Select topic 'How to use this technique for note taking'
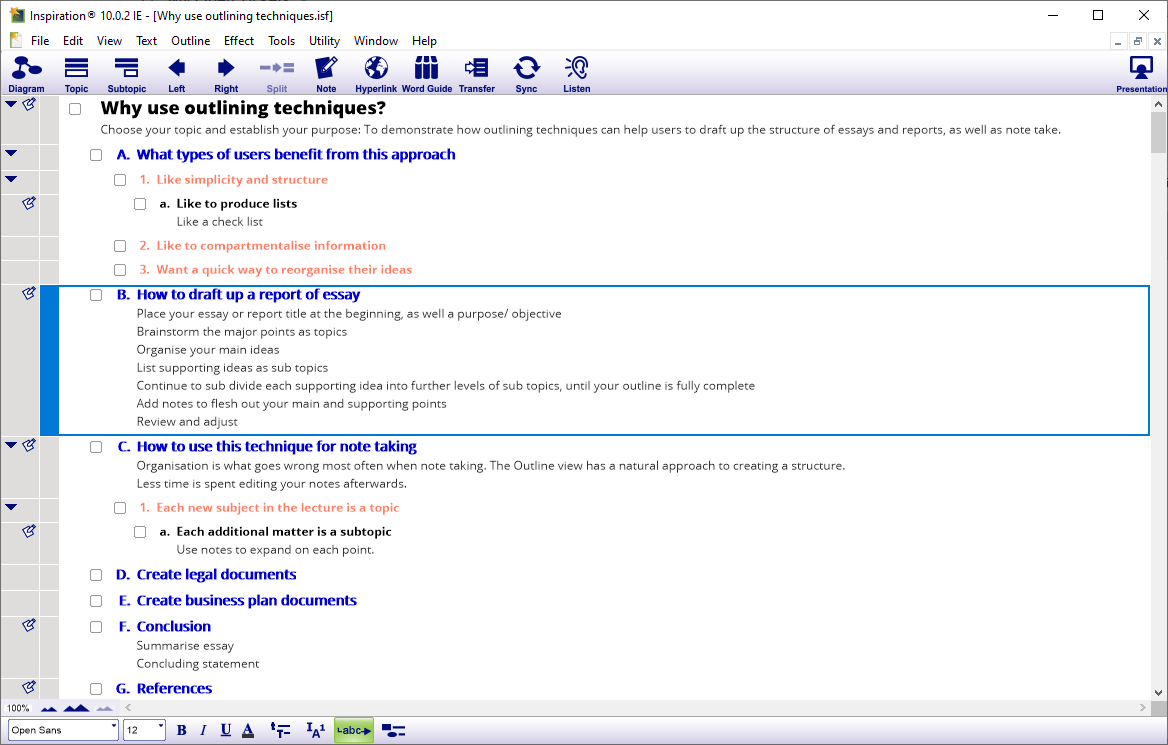The height and width of the screenshot is (745, 1168). tap(276, 447)
